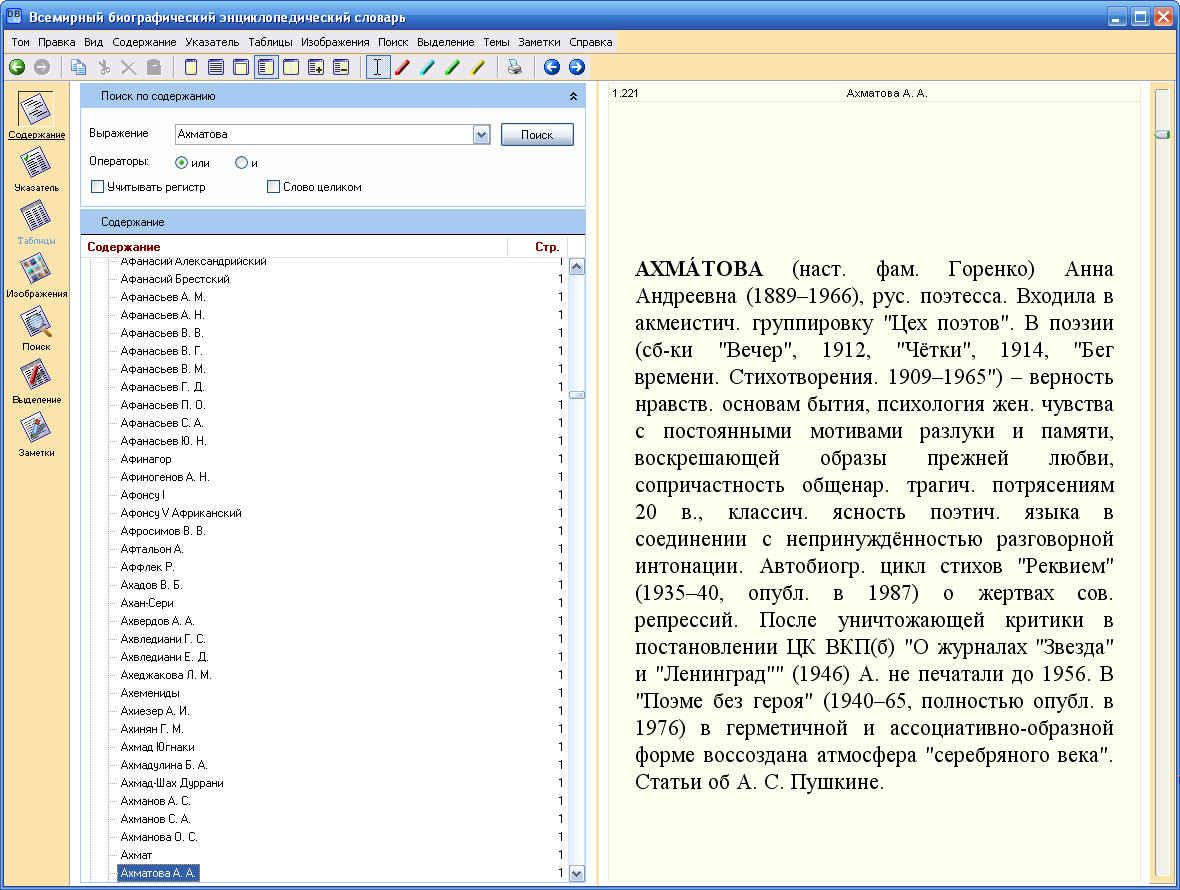Select the yellow highlighter marker

pos(478,67)
